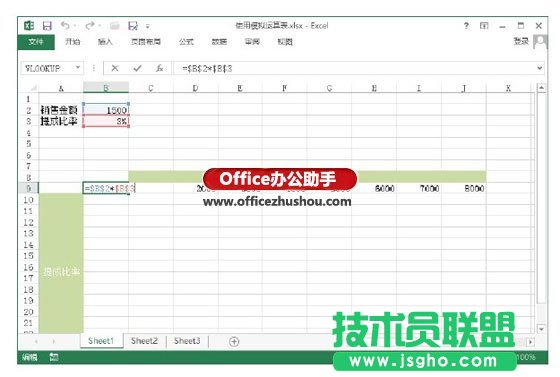Click cell A2 labeled 销售金额
560x377 pixels.
(x=61, y=110)
